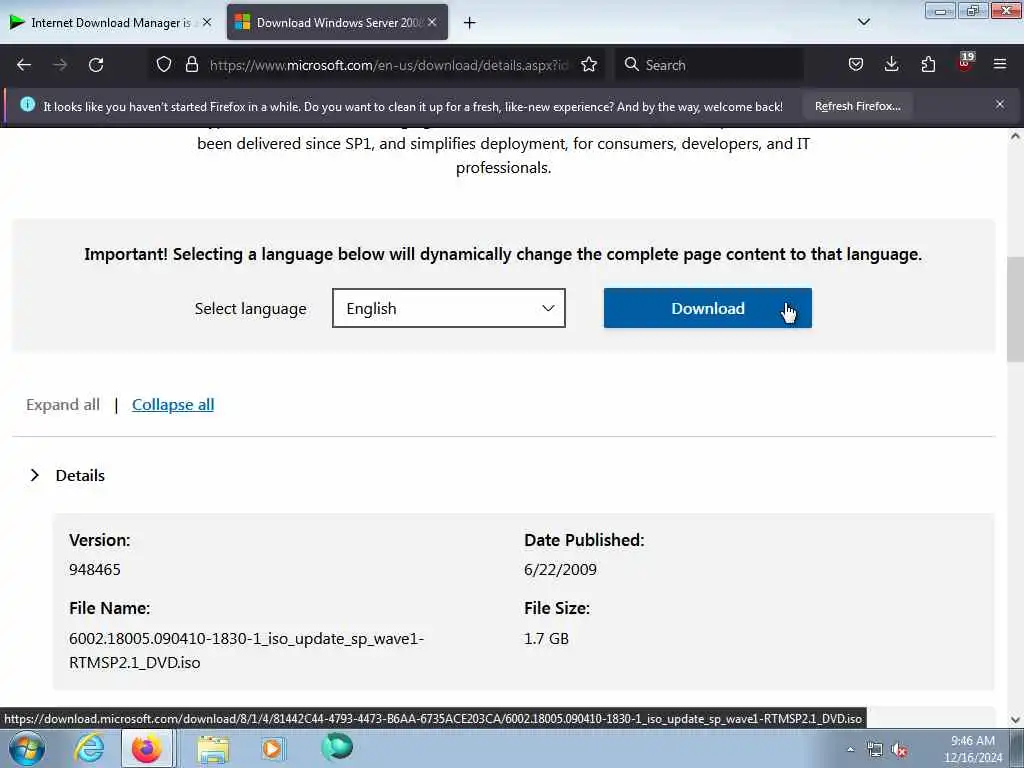The image size is (1024, 768).
Task: Dismiss the Firefox refresh notification bar
Action: 1000,104
